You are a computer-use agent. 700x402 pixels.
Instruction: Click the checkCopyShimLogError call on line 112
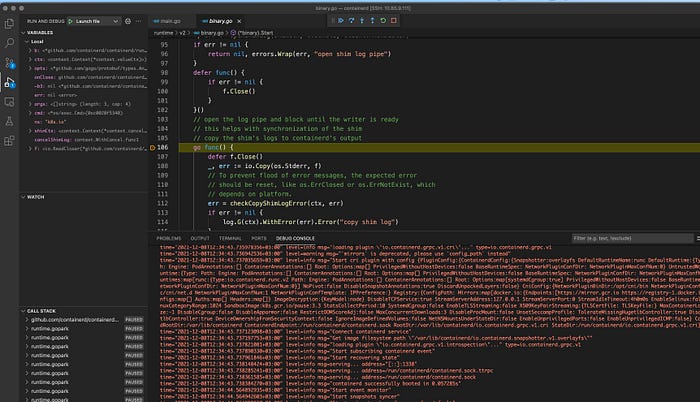pos(287,204)
